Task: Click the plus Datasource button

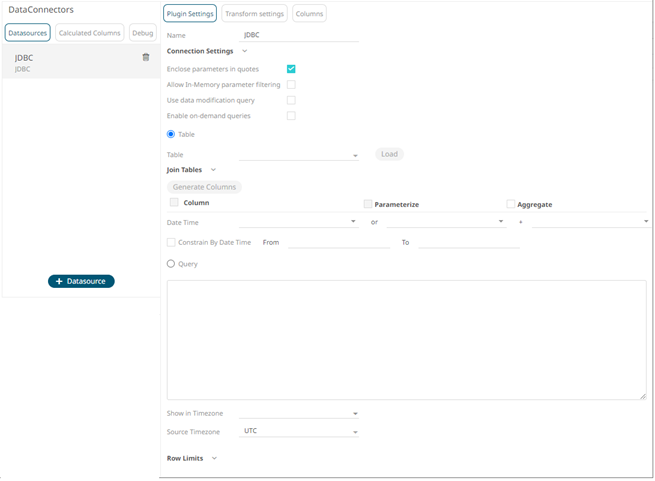Action: point(81,282)
